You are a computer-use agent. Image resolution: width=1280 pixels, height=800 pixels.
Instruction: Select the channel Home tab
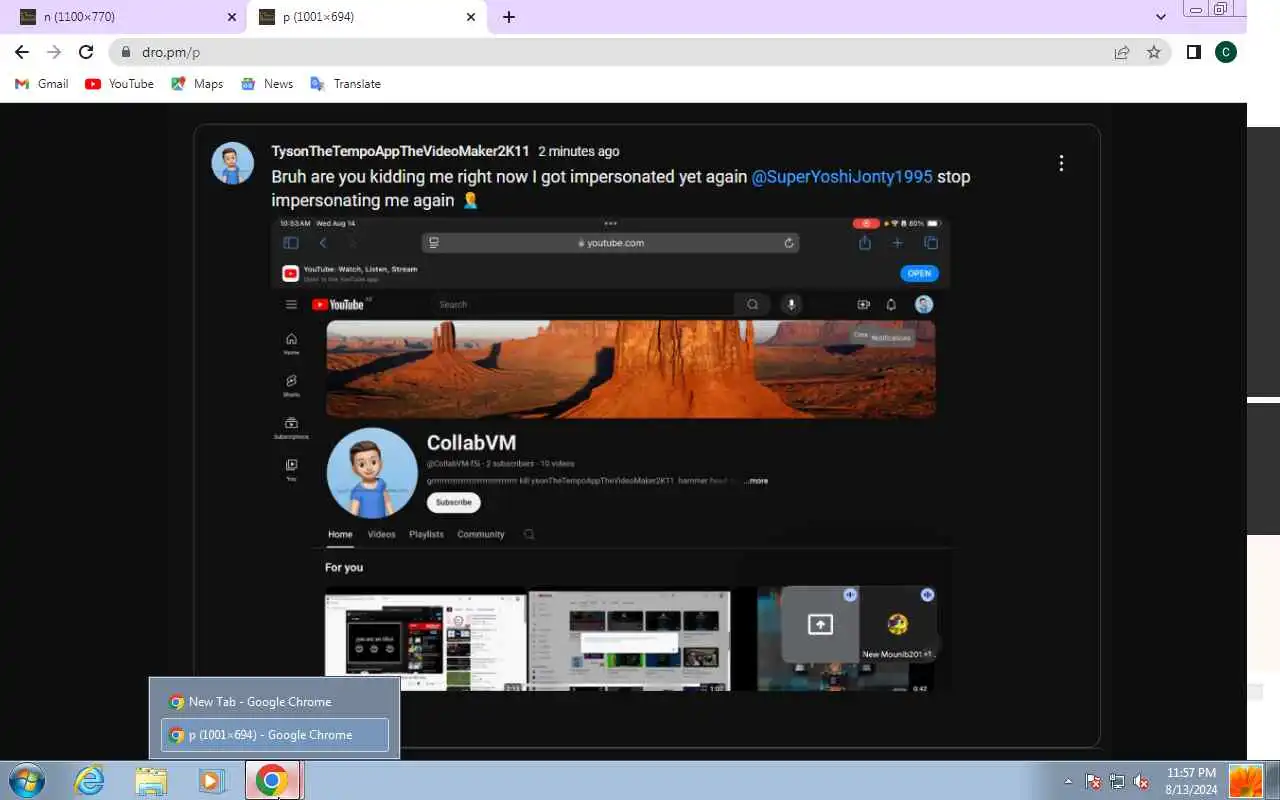(340, 534)
